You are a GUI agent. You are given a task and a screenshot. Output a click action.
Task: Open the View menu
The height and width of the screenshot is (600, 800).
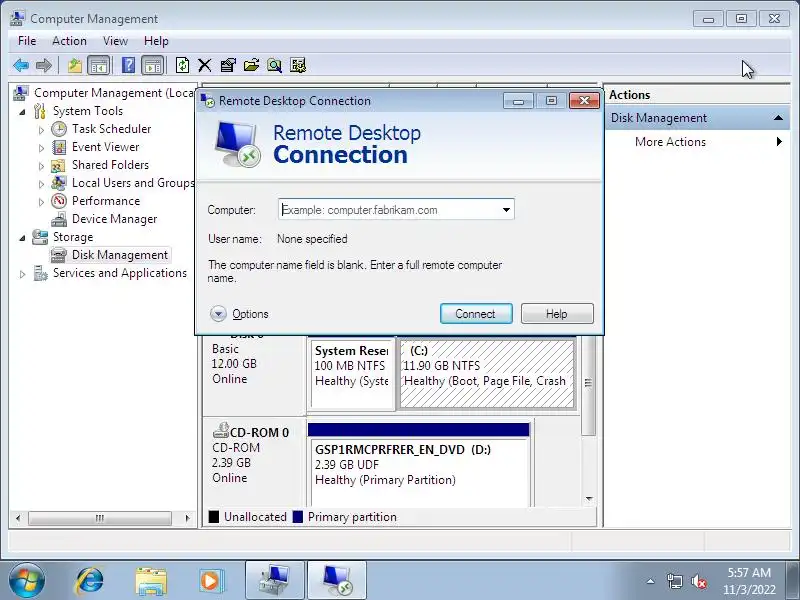click(x=115, y=41)
